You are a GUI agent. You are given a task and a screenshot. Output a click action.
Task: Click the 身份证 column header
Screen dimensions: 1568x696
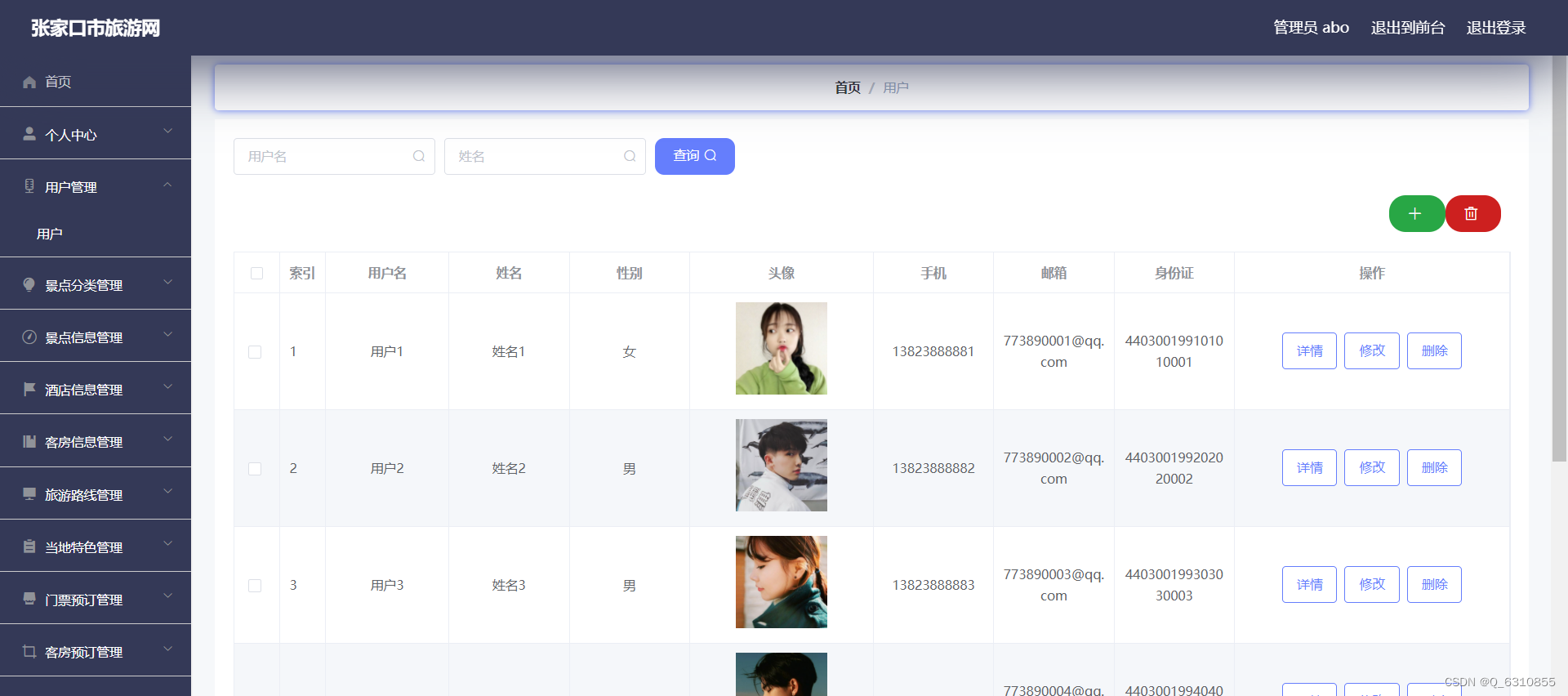(1174, 273)
